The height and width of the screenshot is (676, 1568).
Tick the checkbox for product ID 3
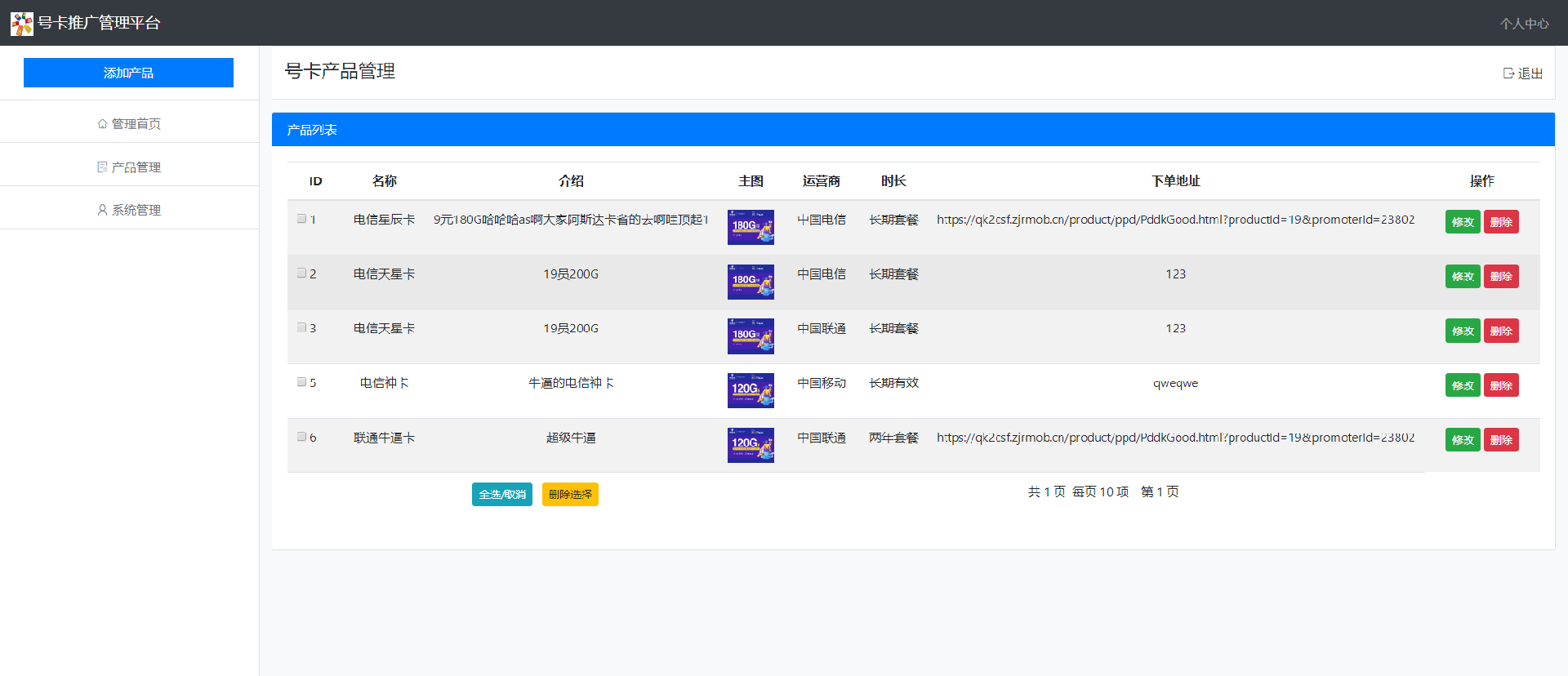click(x=301, y=327)
